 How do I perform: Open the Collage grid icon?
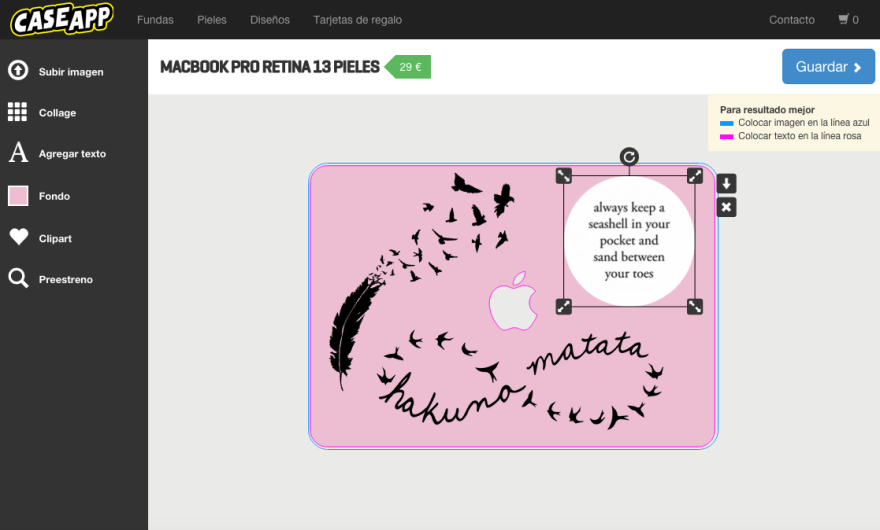tap(17, 112)
